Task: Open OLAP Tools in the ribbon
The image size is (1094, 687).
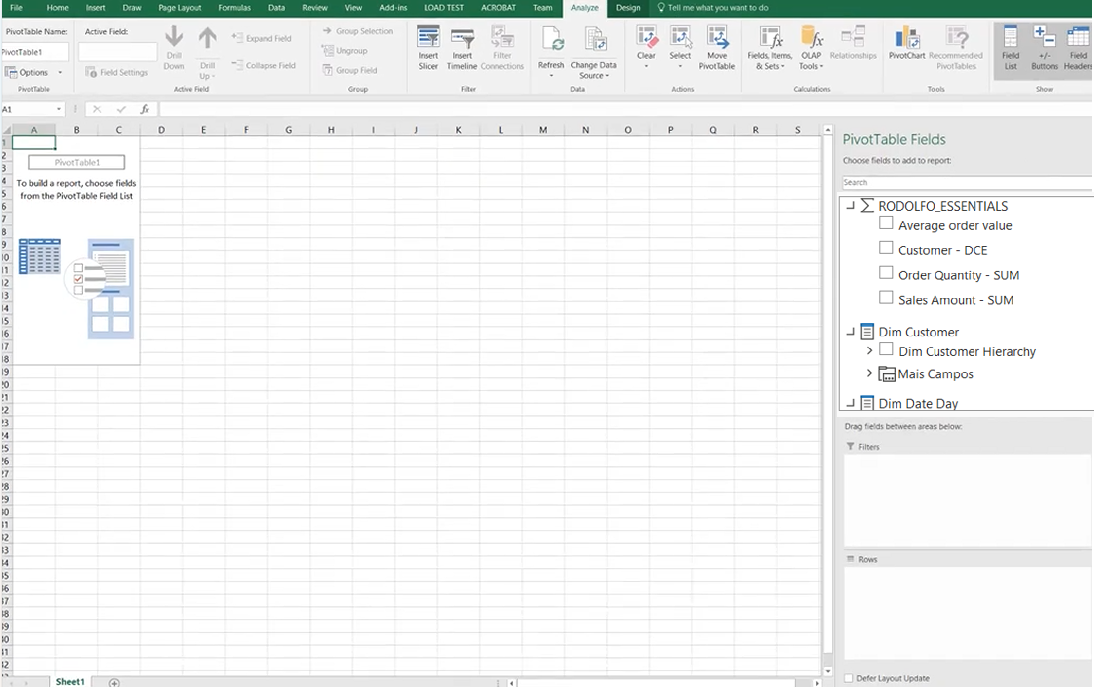Action: pyautogui.click(x=811, y=48)
